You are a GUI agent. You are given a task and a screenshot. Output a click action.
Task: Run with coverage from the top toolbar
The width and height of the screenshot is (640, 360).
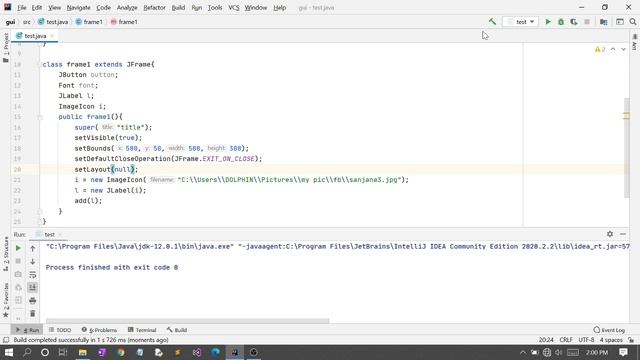[574, 22]
